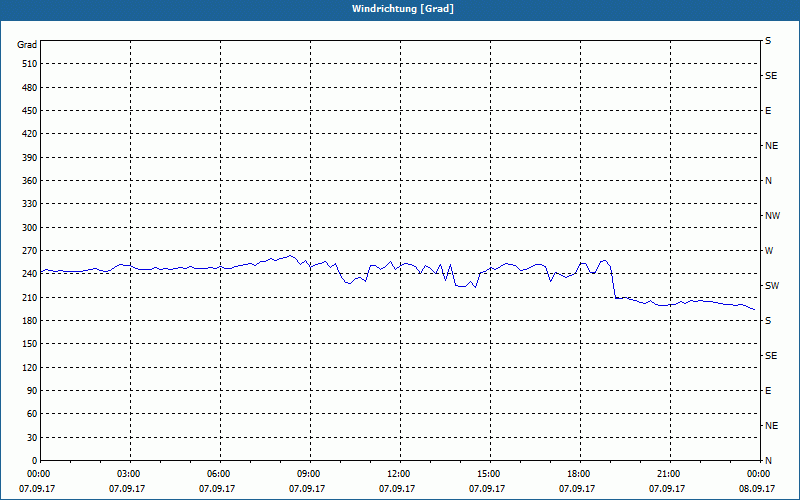The image size is (800, 500).
Task: Click the y-axis value '180'
Action: point(30,321)
